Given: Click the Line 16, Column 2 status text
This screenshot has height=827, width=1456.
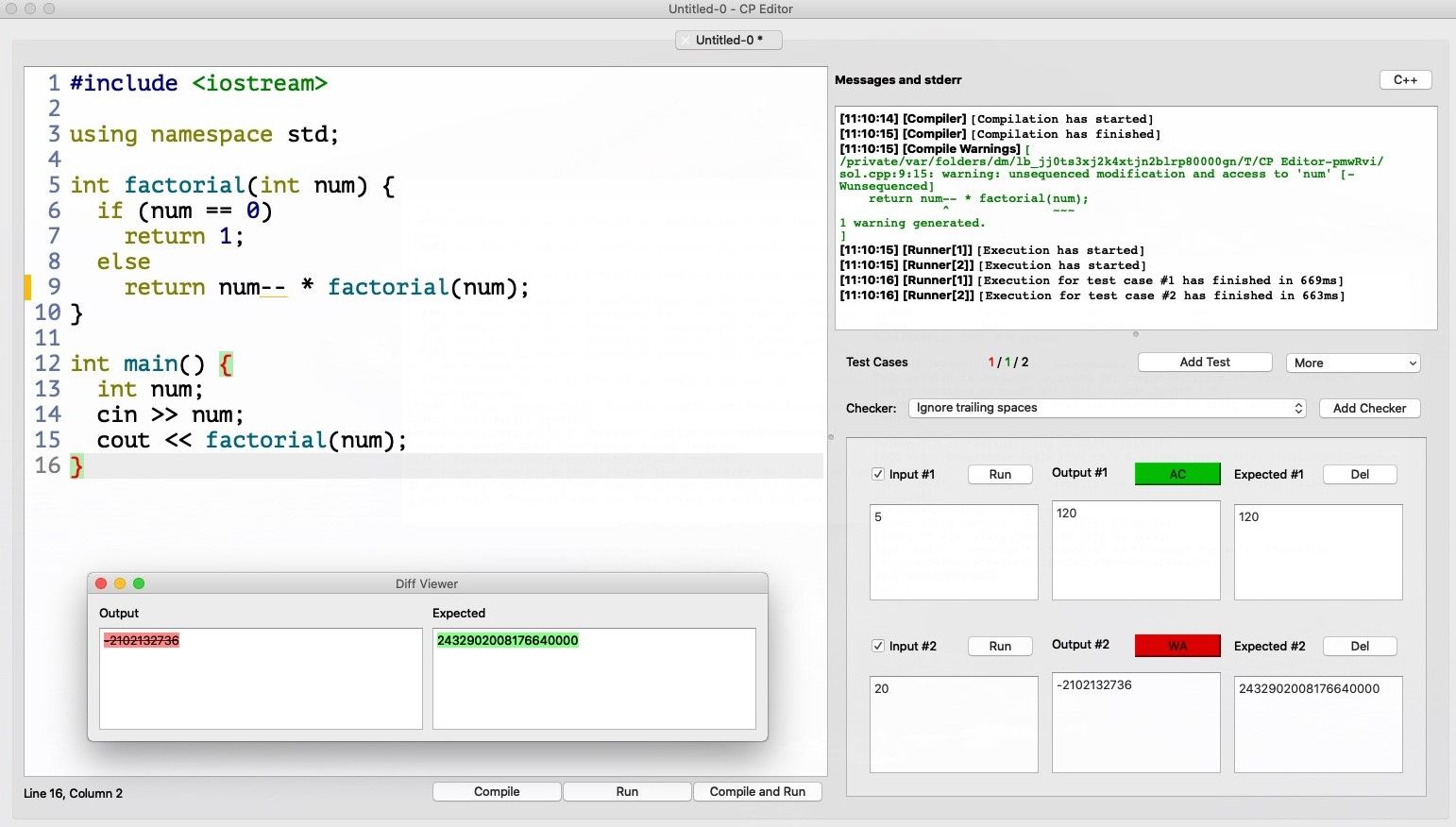Looking at the screenshot, I should click(x=74, y=793).
